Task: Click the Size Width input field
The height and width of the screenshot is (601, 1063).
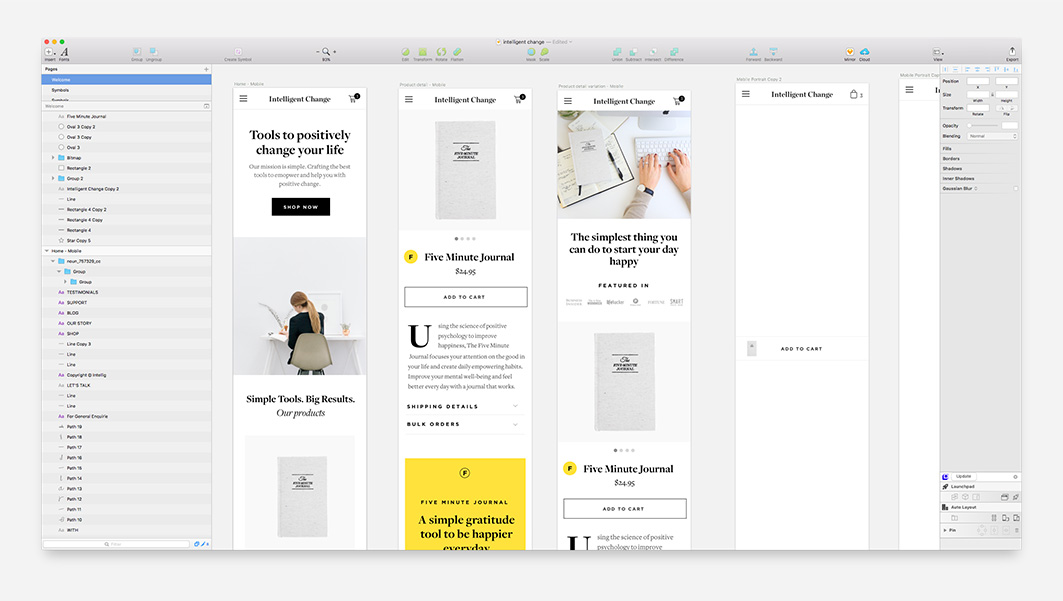Action: [978, 95]
